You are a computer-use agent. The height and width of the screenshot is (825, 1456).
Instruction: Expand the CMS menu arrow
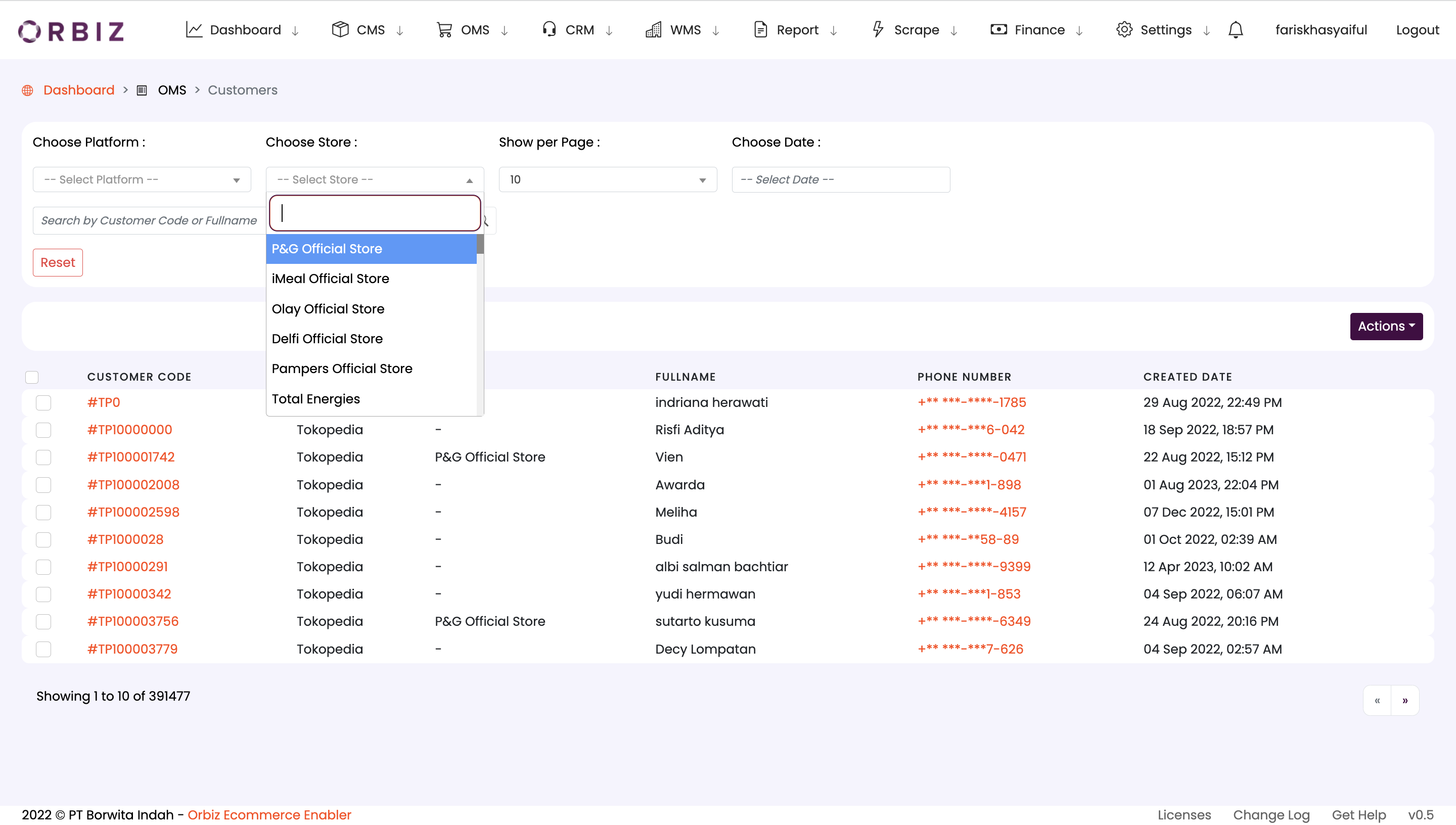click(x=400, y=31)
